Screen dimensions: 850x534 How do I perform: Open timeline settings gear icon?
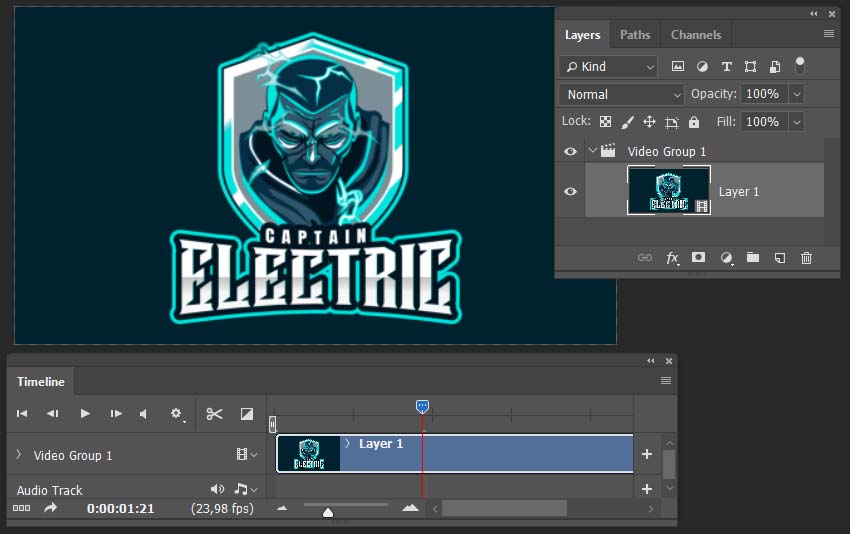click(176, 414)
